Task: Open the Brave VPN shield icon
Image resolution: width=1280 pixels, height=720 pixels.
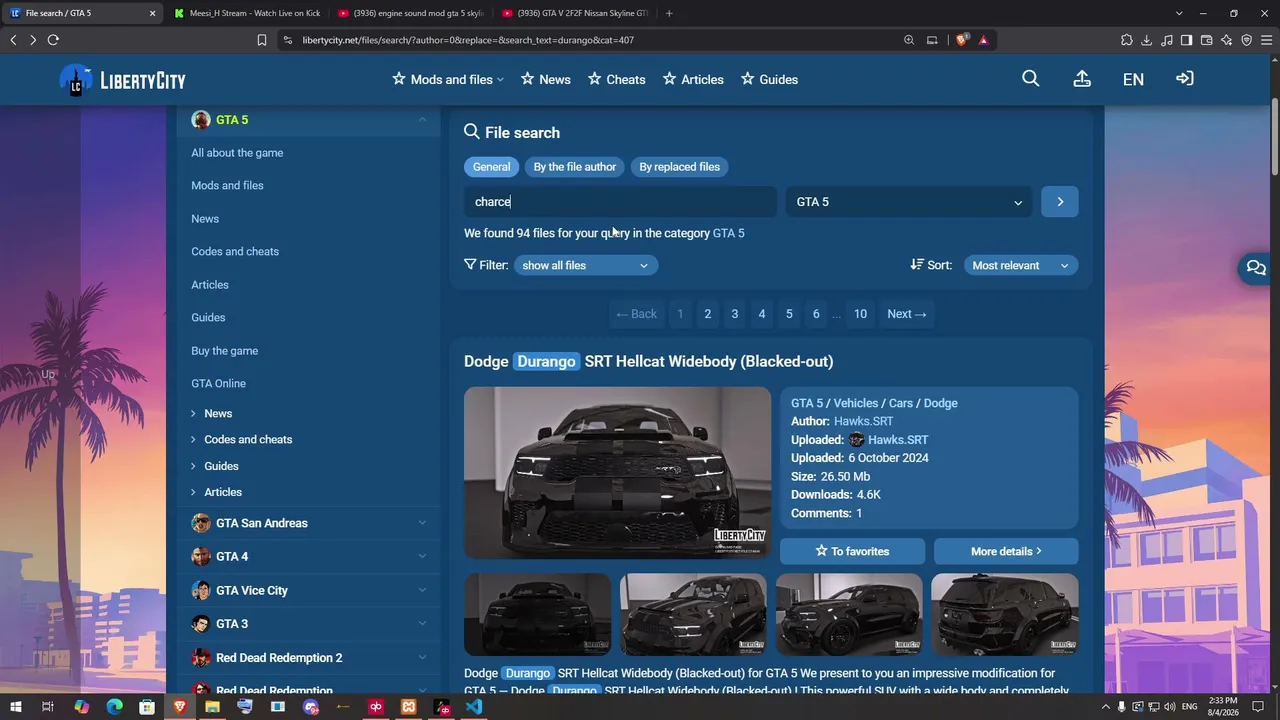Action: click(1246, 40)
